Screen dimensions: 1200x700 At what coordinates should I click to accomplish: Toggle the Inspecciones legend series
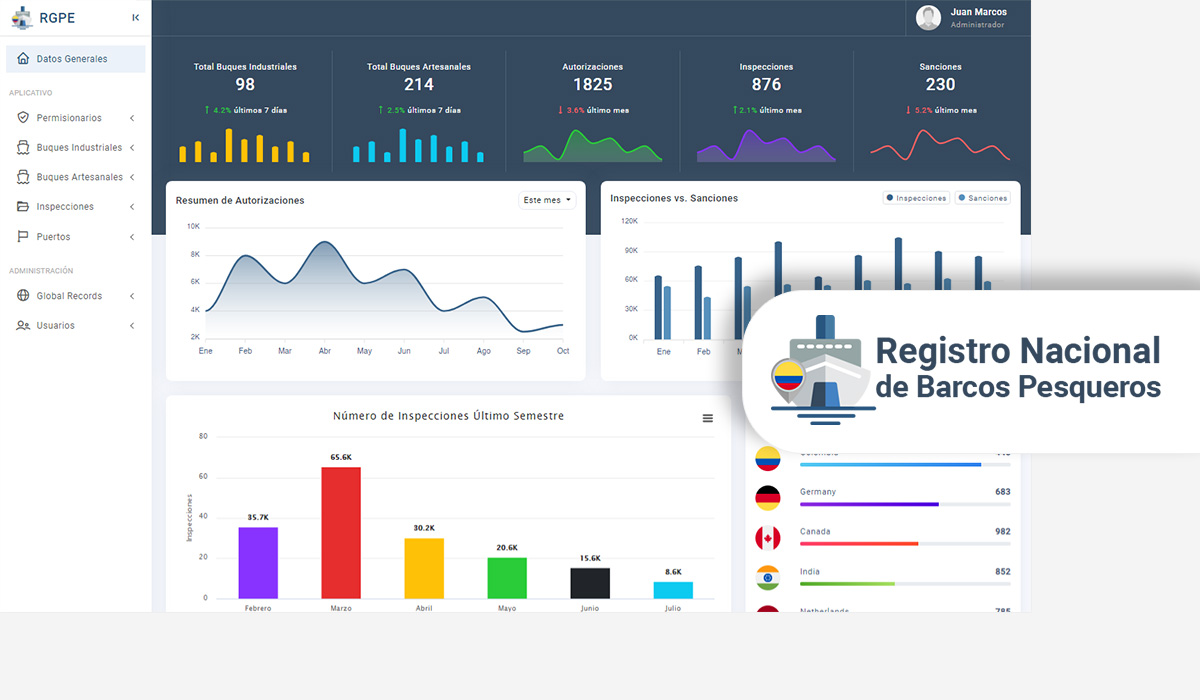click(x=916, y=198)
